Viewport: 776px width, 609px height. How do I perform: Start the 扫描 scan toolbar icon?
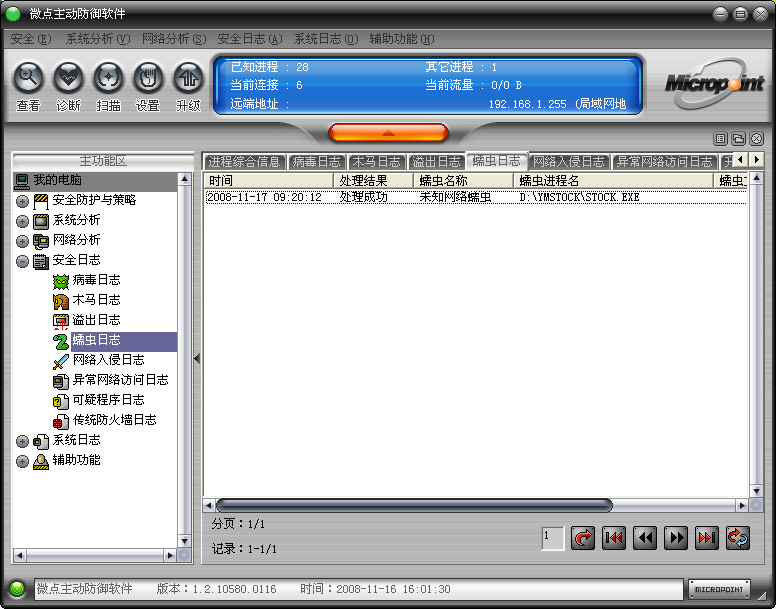click(x=108, y=77)
